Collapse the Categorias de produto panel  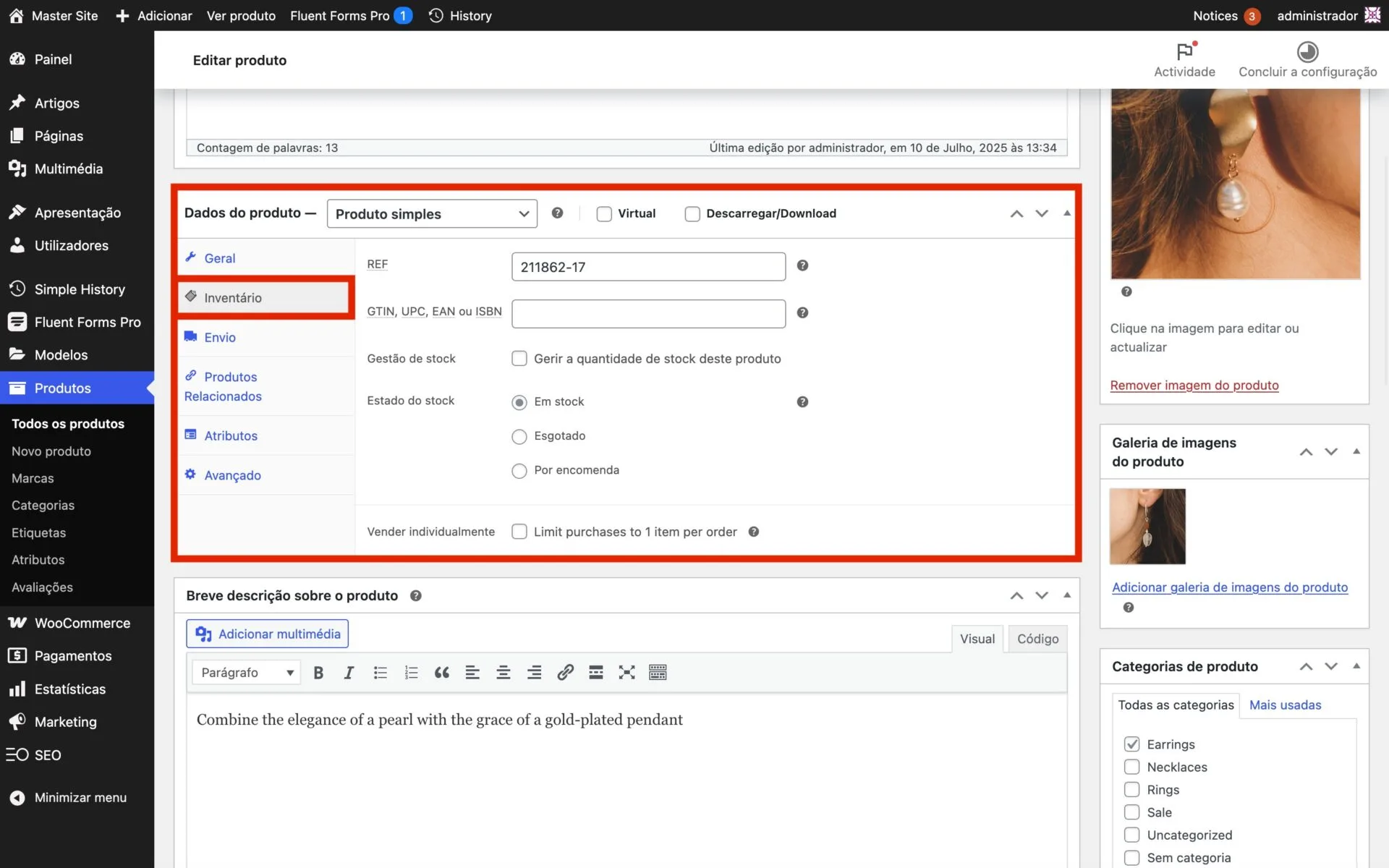point(1356,666)
